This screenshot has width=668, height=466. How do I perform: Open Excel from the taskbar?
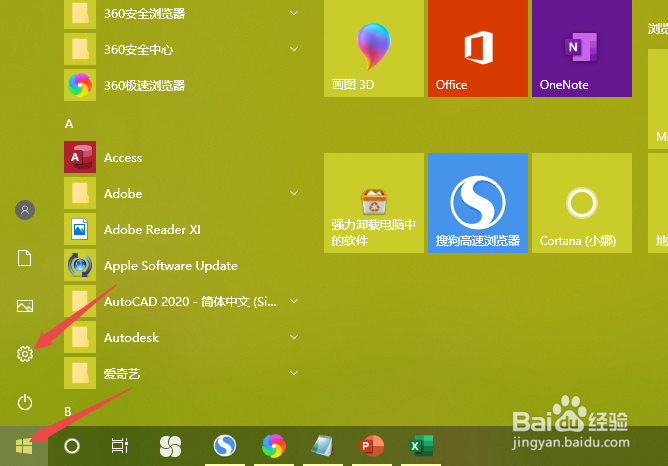[x=420, y=446]
